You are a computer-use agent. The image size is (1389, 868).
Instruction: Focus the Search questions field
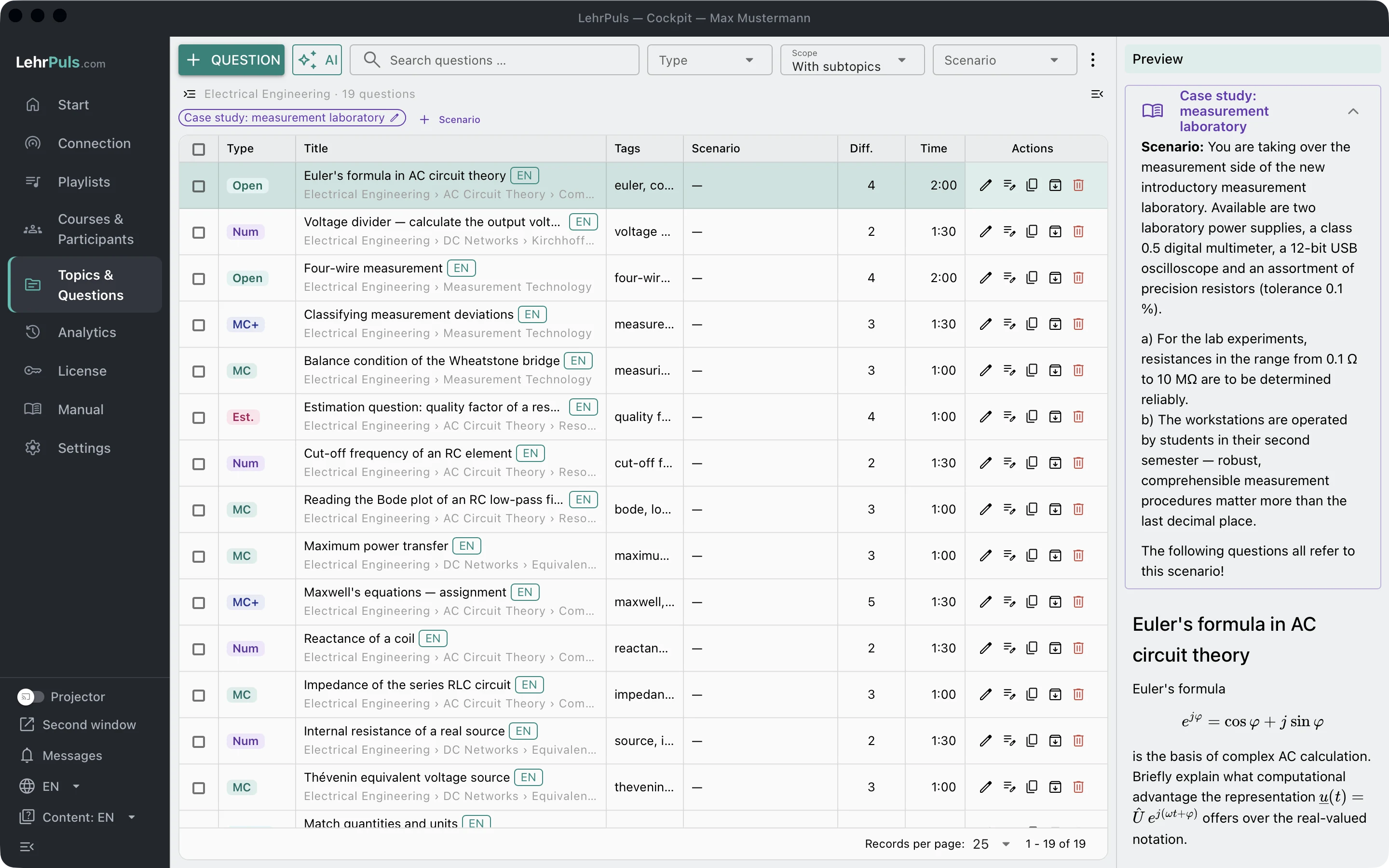494,60
